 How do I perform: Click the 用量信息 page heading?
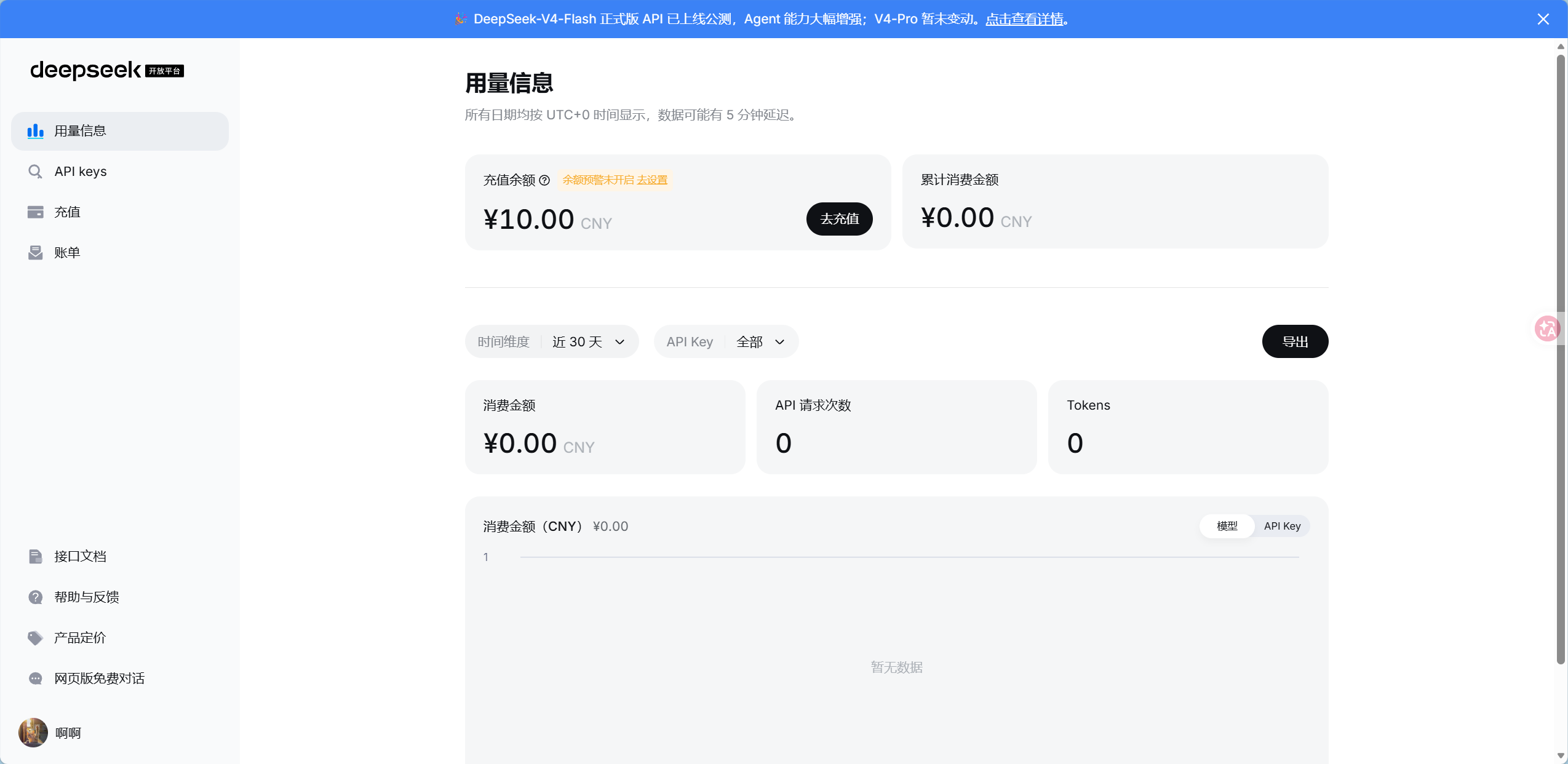(509, 83)
